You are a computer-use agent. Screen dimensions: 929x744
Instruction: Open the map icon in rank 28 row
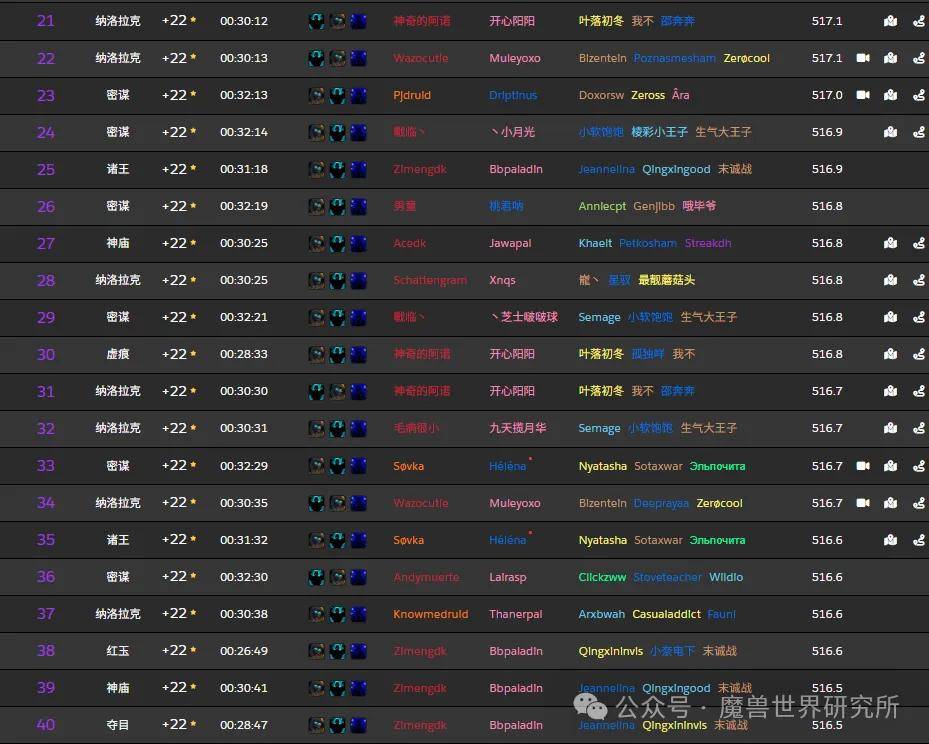click(890, 280)
